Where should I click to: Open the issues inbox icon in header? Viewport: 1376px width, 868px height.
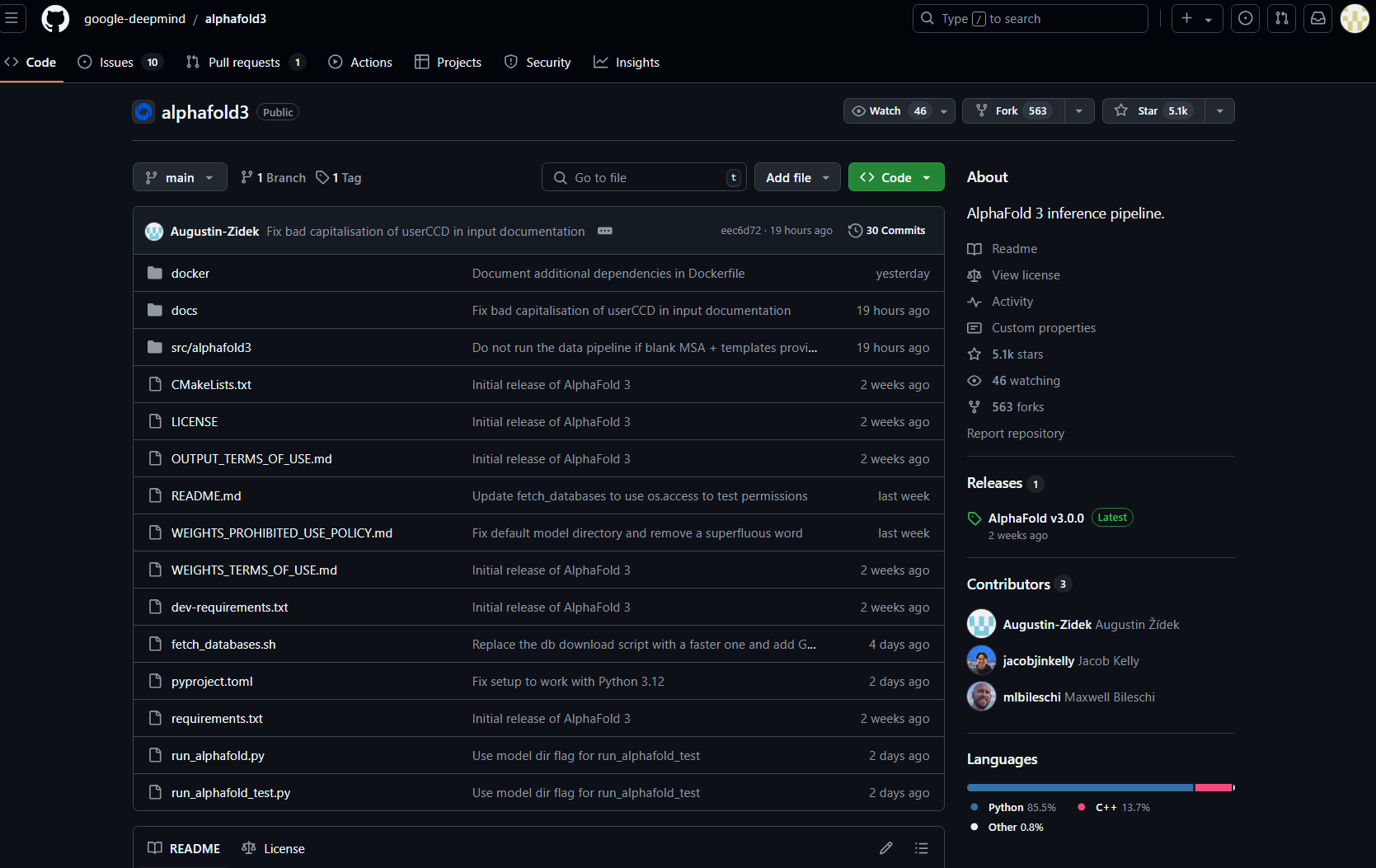(1246, 18)
